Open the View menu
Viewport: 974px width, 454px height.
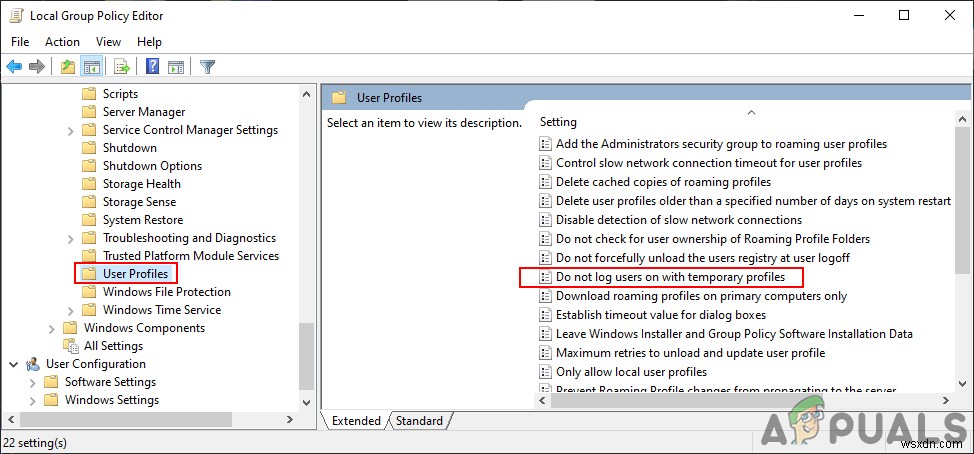coord(108,42)
